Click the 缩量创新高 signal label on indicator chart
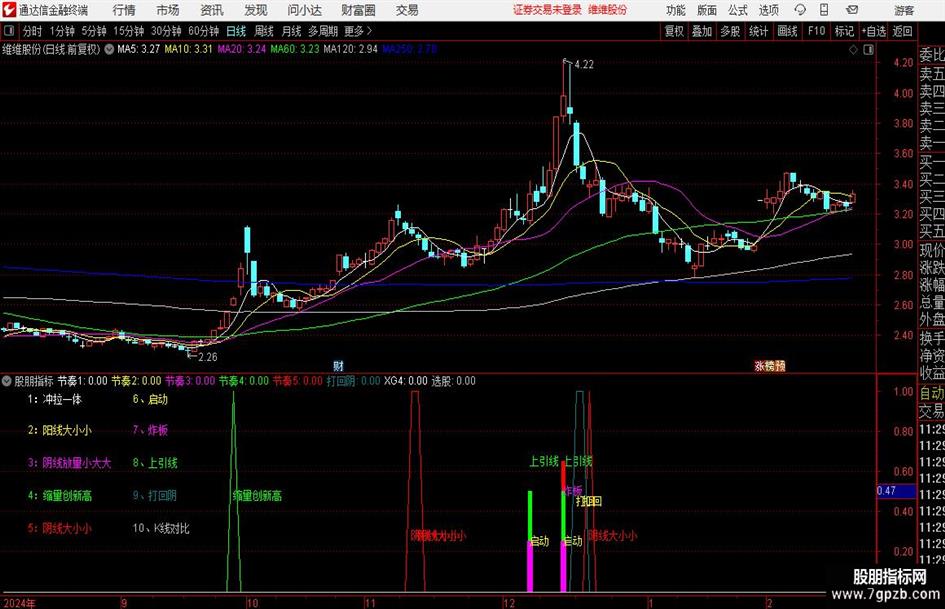The height and width of the screenshot is (609, 945). point(257,496)
